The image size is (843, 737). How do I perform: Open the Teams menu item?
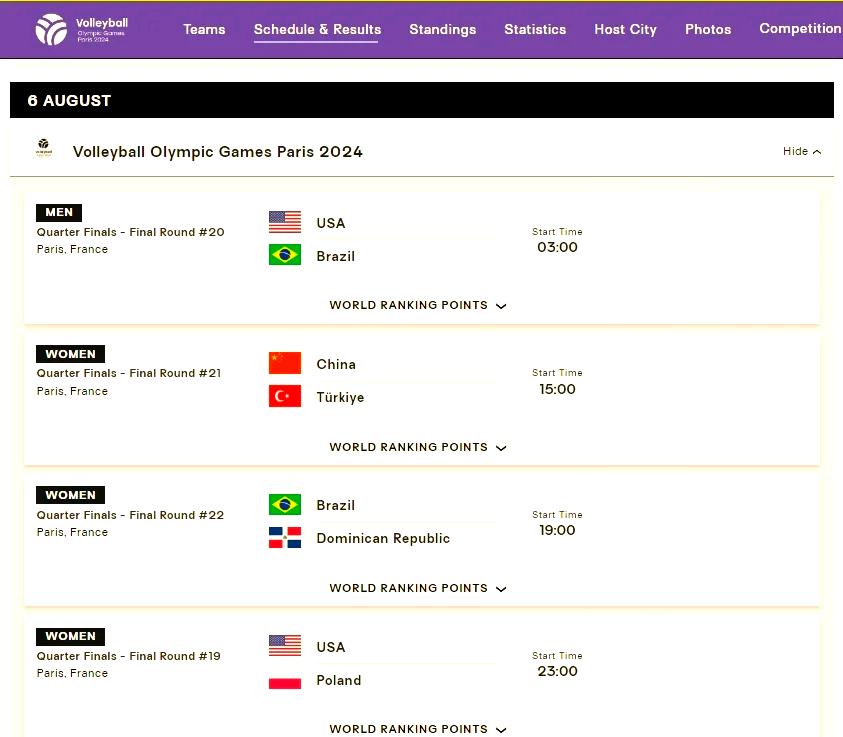click(x=204, y=30)
